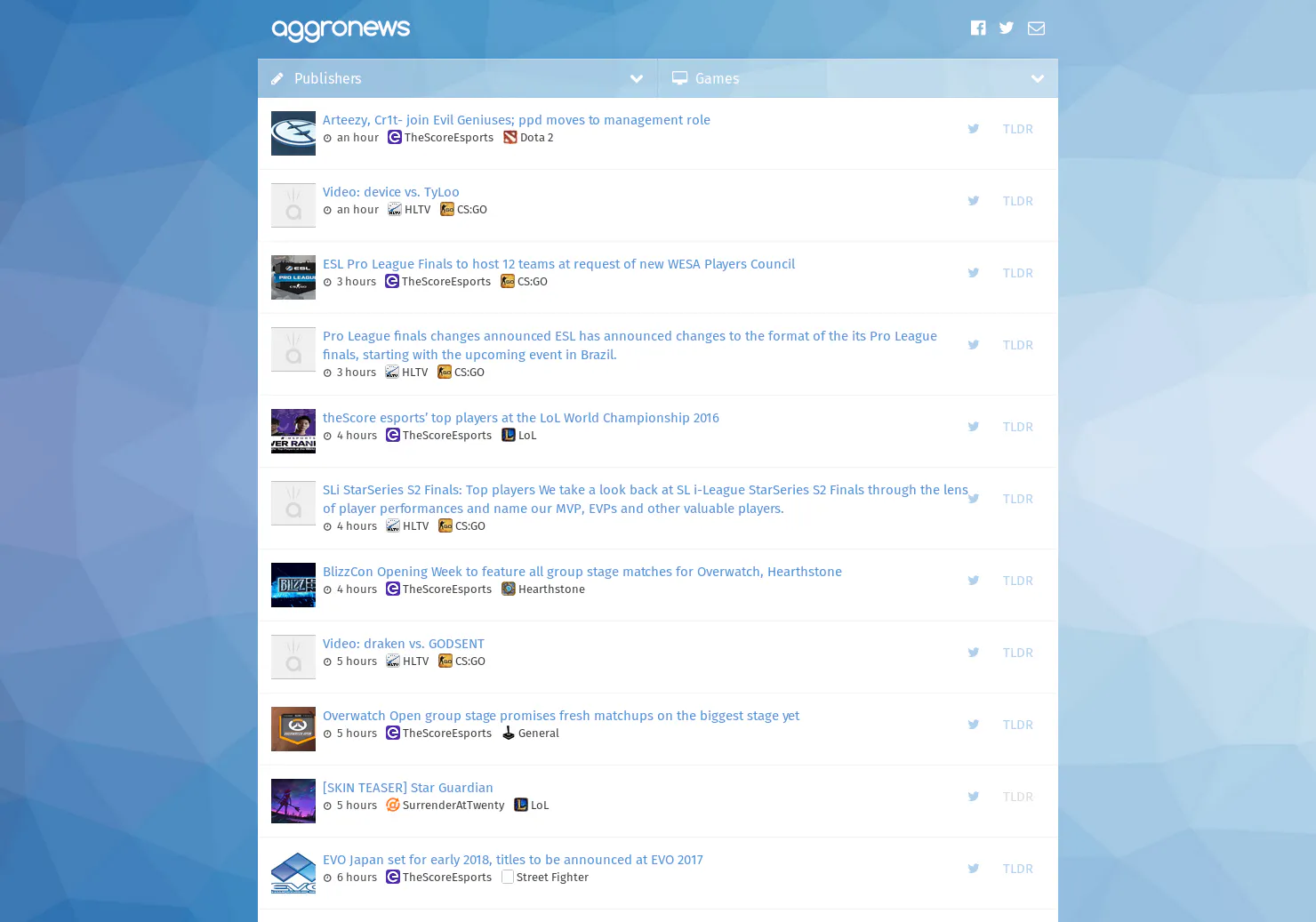Tweet the LoL World Championship top players article
Screen dimensions: 1316x922
click(974, 427)
